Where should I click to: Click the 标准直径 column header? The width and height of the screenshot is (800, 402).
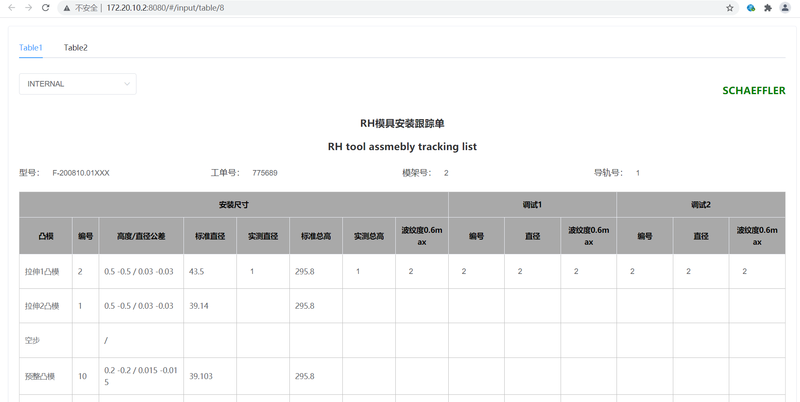pyautogui.click(x=210, y=236)
